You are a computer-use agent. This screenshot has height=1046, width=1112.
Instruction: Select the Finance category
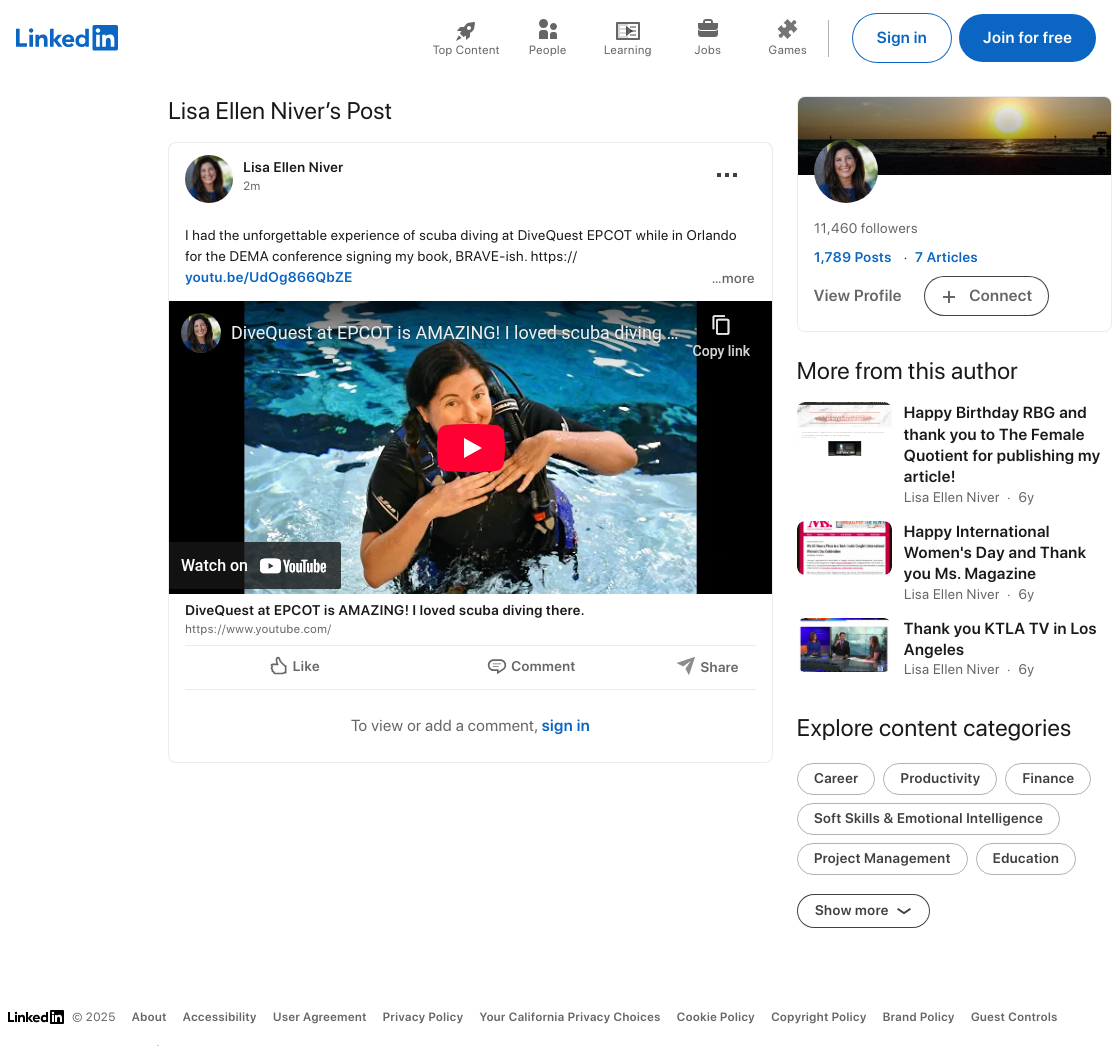tap(1048, 779)
